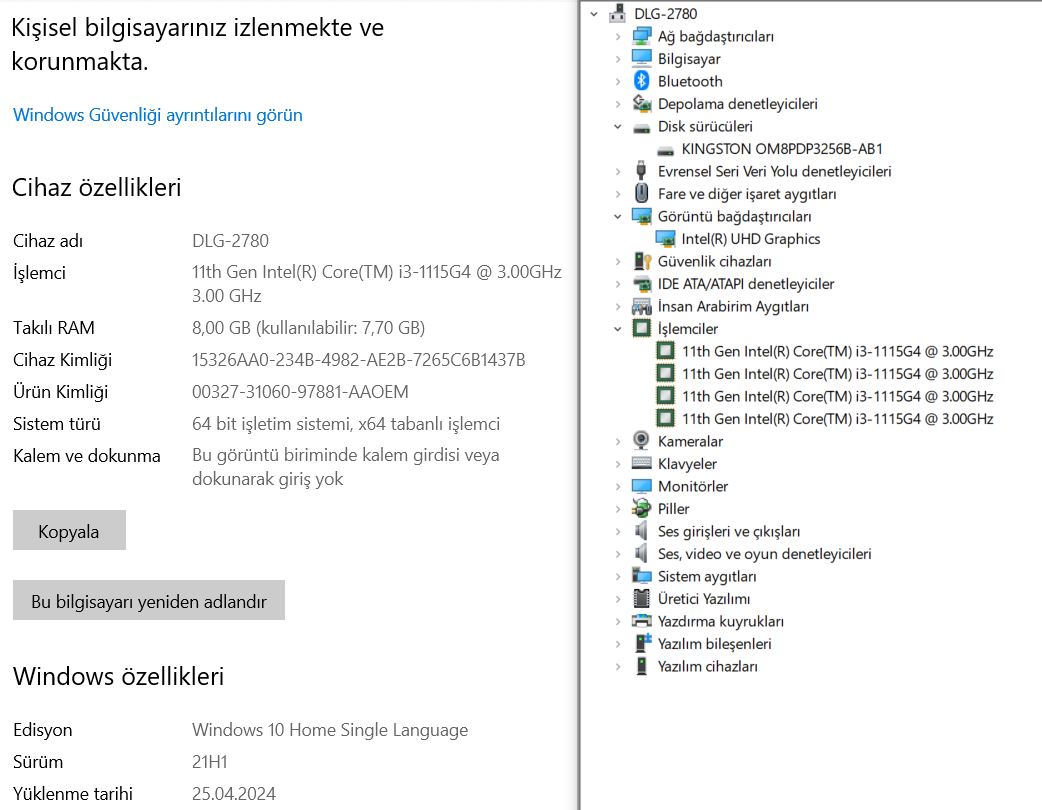Click the device name value DLG-2780

click(230, 241)
